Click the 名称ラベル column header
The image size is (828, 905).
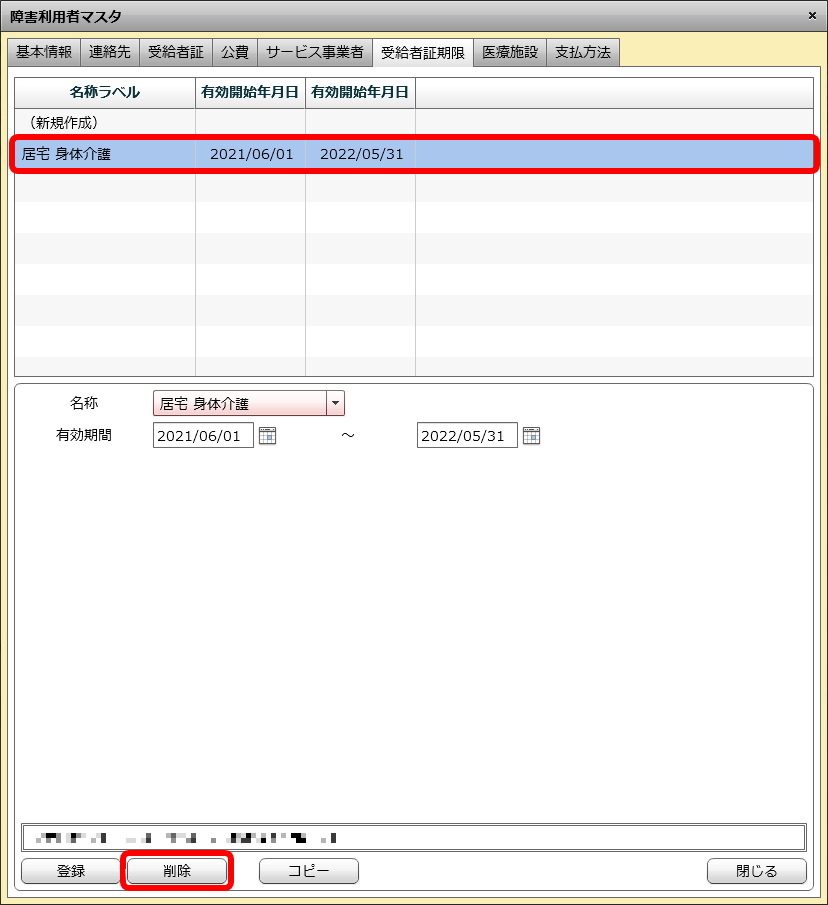pyautogui.click(x=105, y=92)
